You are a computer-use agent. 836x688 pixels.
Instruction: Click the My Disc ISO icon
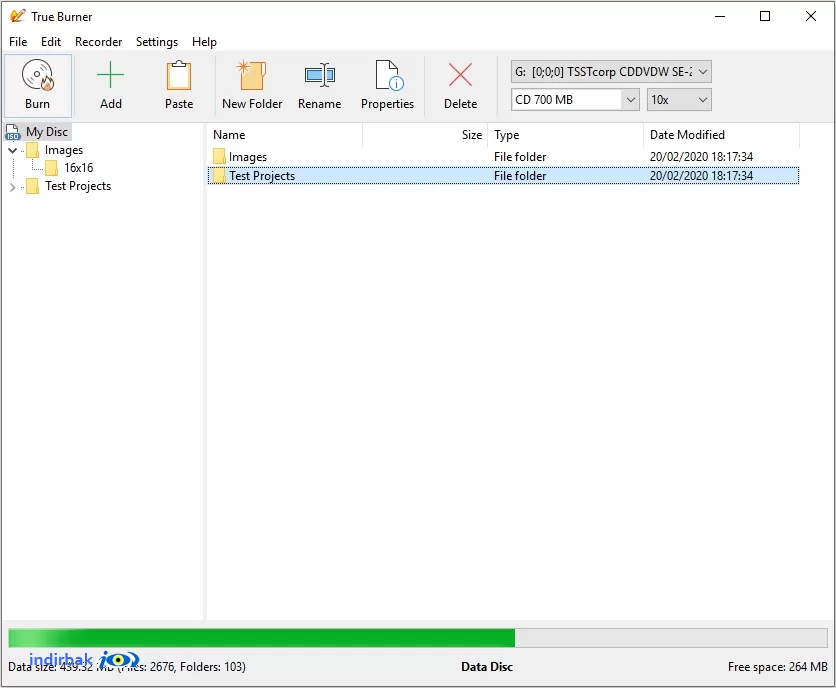pyautogui.click(x=13, y=132)
